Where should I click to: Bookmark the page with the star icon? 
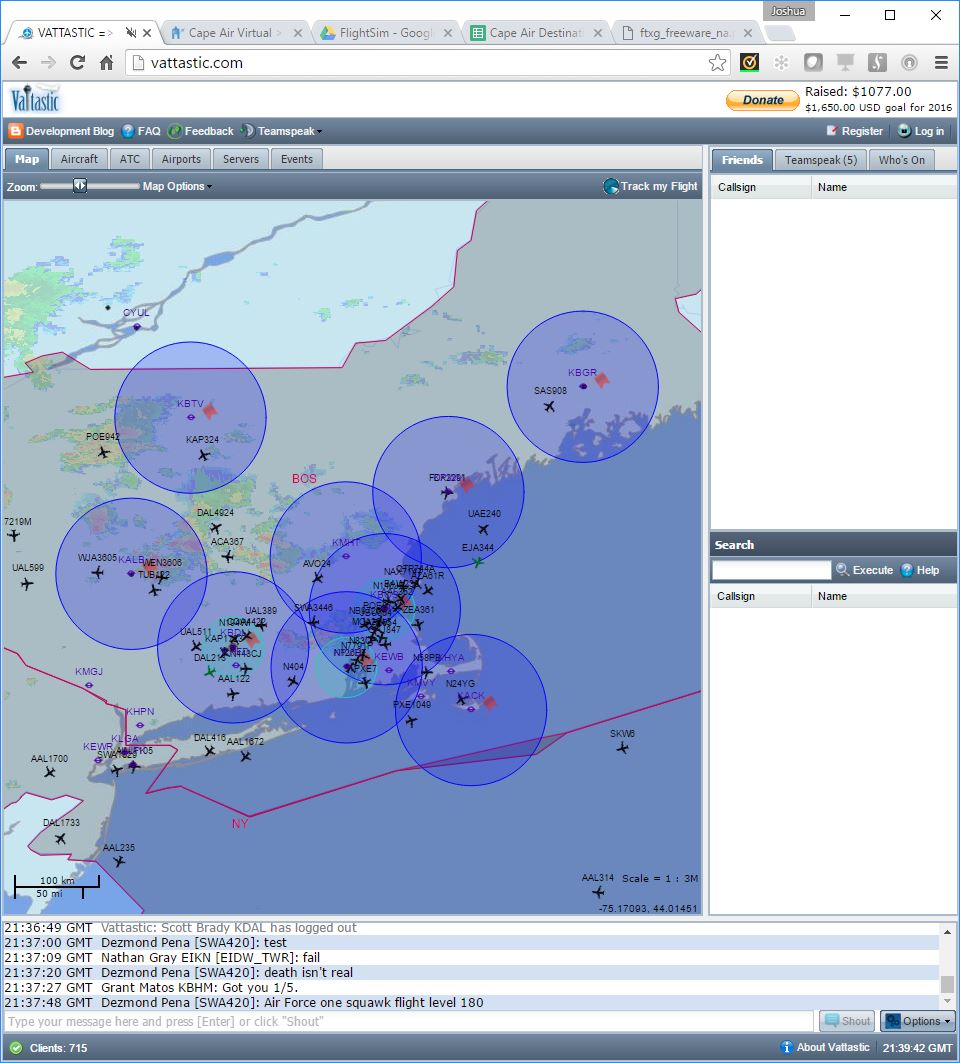click(717, 63)
